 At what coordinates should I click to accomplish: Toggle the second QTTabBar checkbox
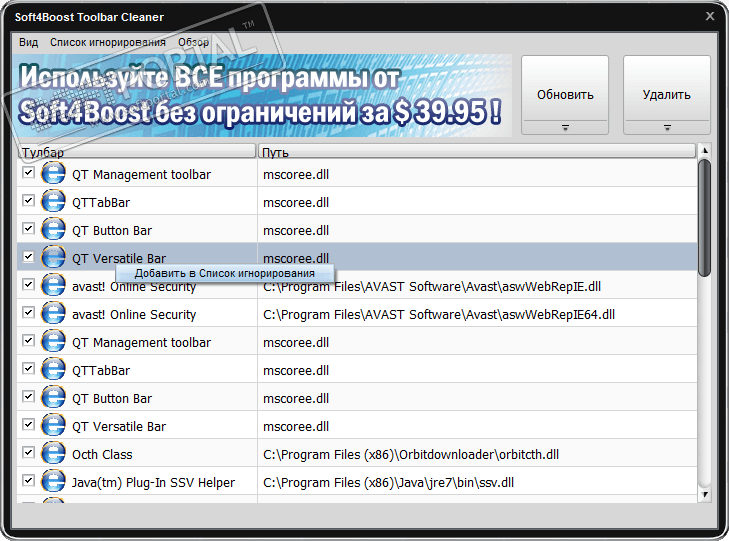click(x=28, y=368)
